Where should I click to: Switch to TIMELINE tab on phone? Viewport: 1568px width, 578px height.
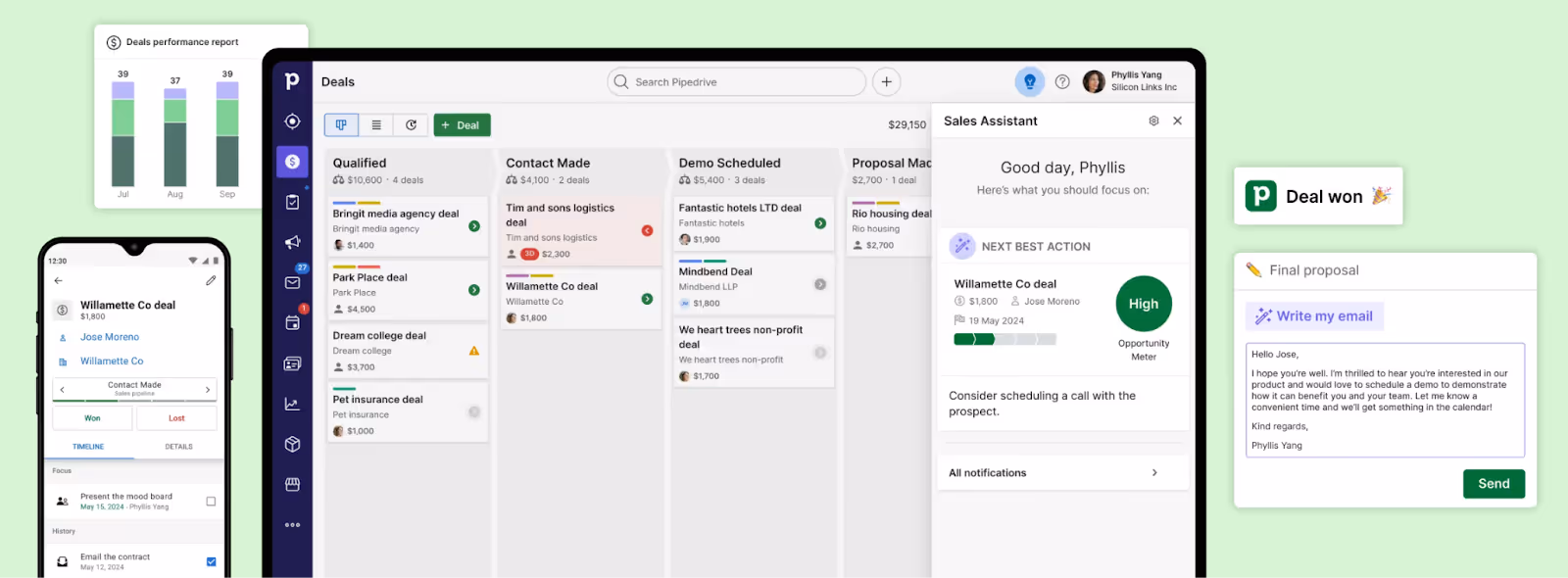88,447
